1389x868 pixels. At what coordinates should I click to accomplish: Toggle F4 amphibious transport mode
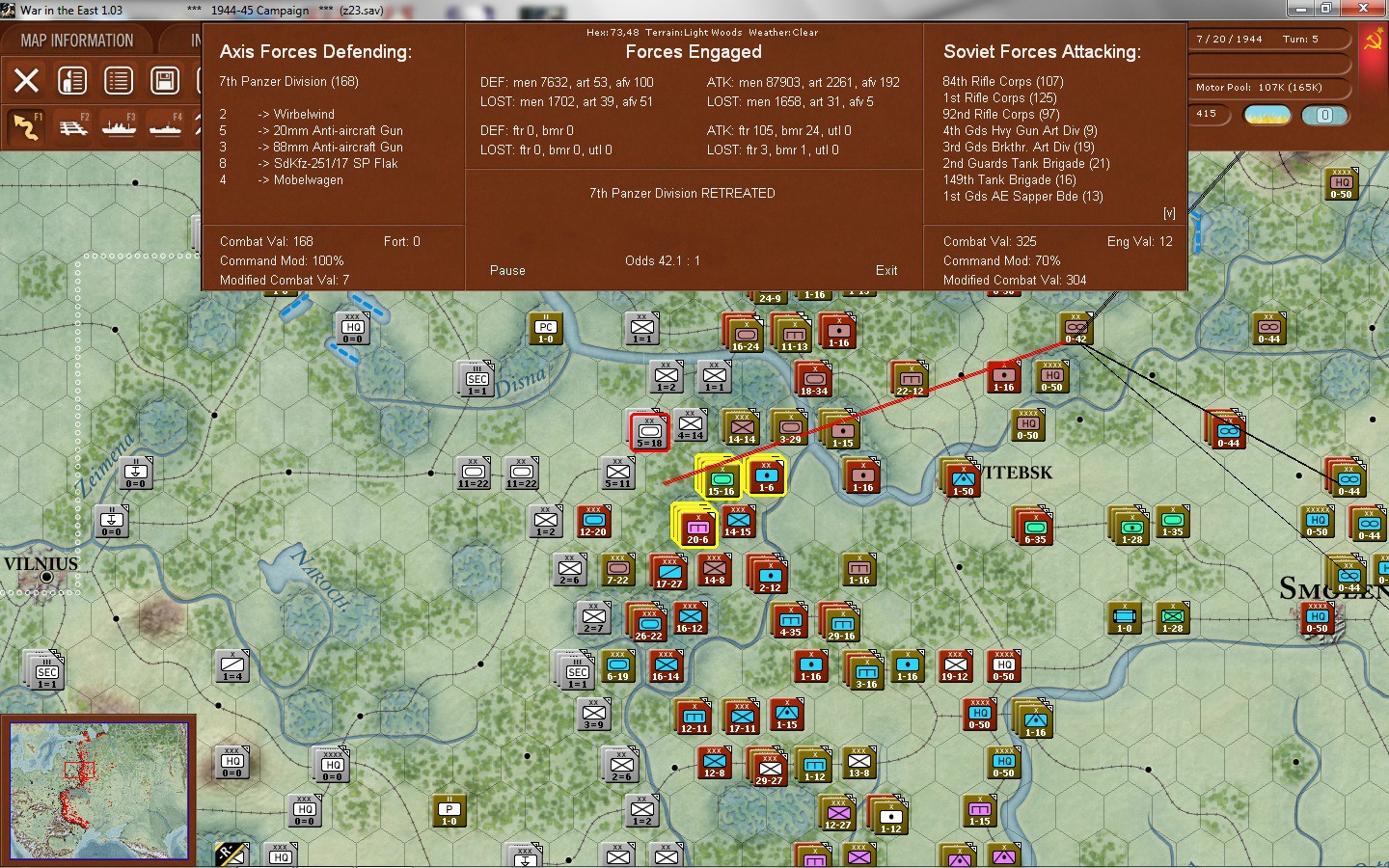tap(166, 126)
